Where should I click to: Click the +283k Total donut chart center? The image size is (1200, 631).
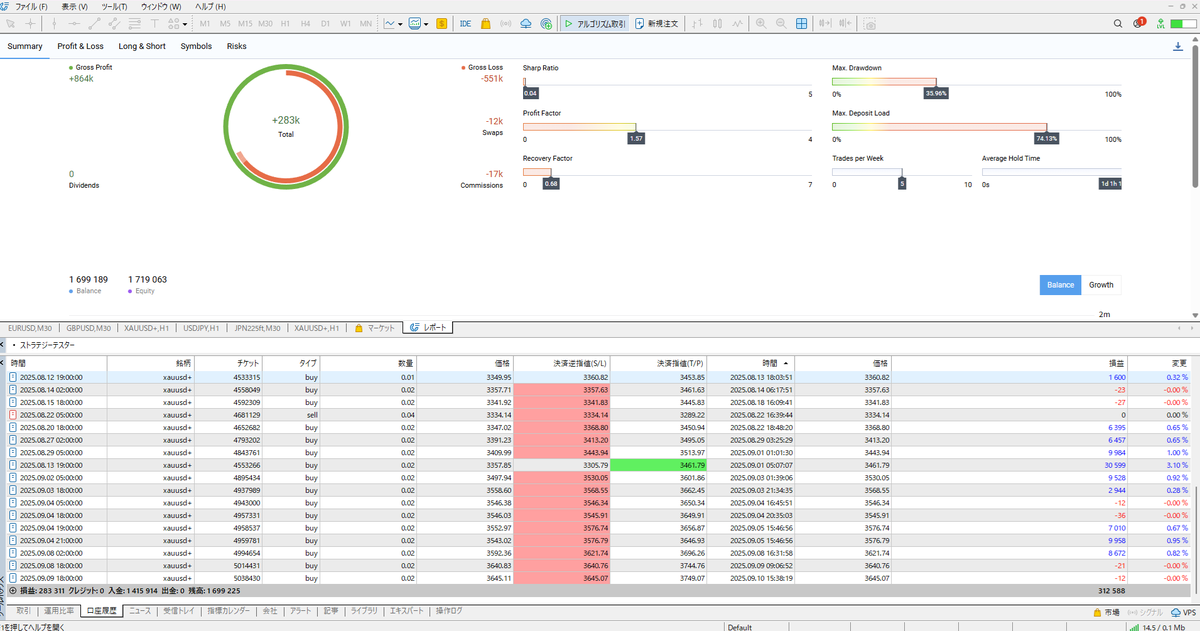[286, 125]
